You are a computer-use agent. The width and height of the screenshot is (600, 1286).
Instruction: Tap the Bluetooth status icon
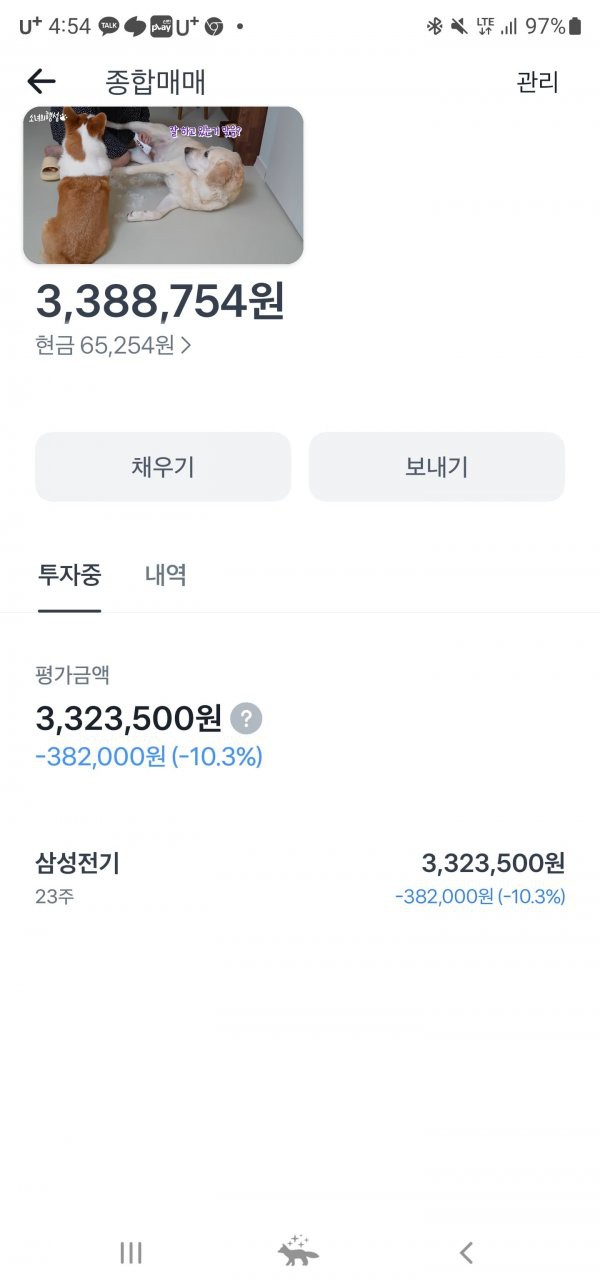[x=434, y=27]
